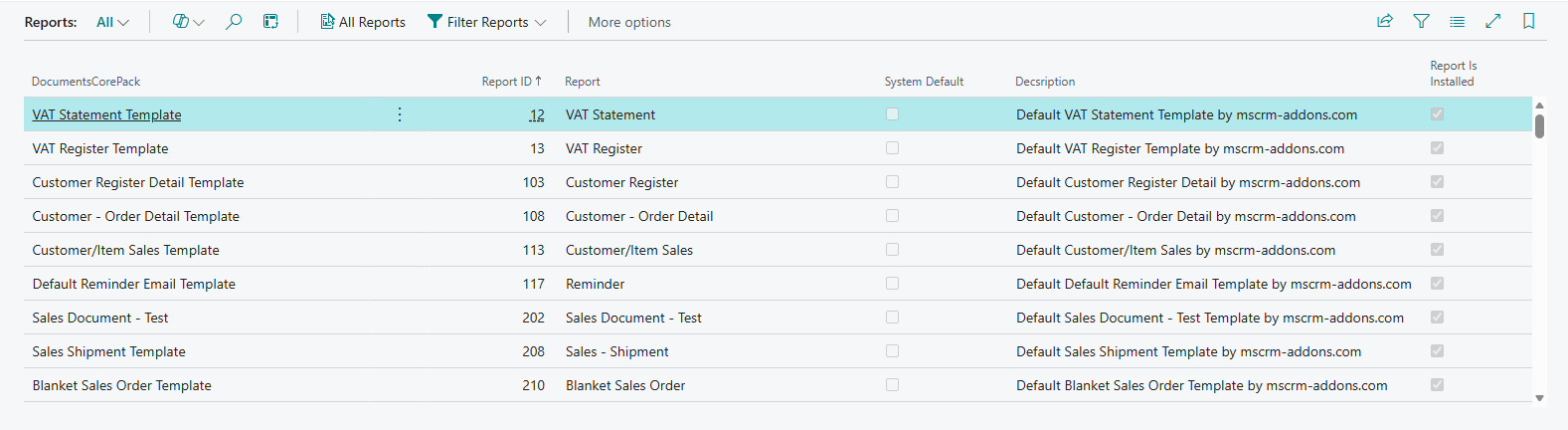Click the bookmark icon

point(1529,21)
